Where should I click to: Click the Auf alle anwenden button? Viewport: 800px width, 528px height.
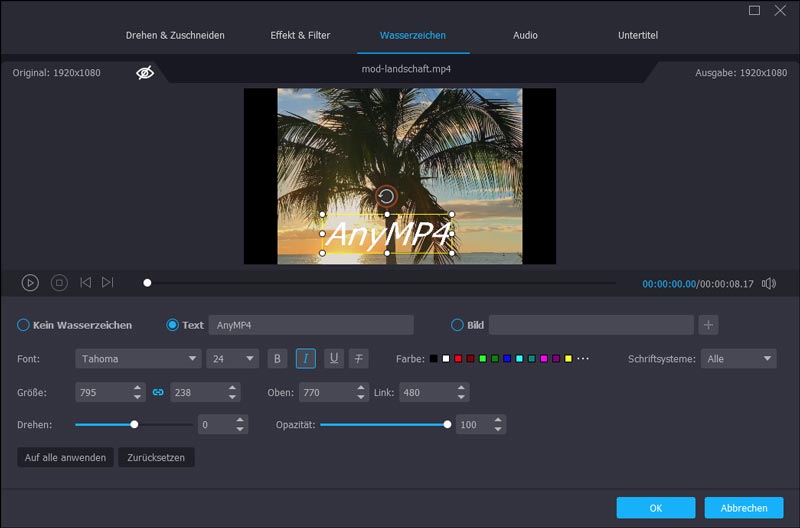coord(63,458)
